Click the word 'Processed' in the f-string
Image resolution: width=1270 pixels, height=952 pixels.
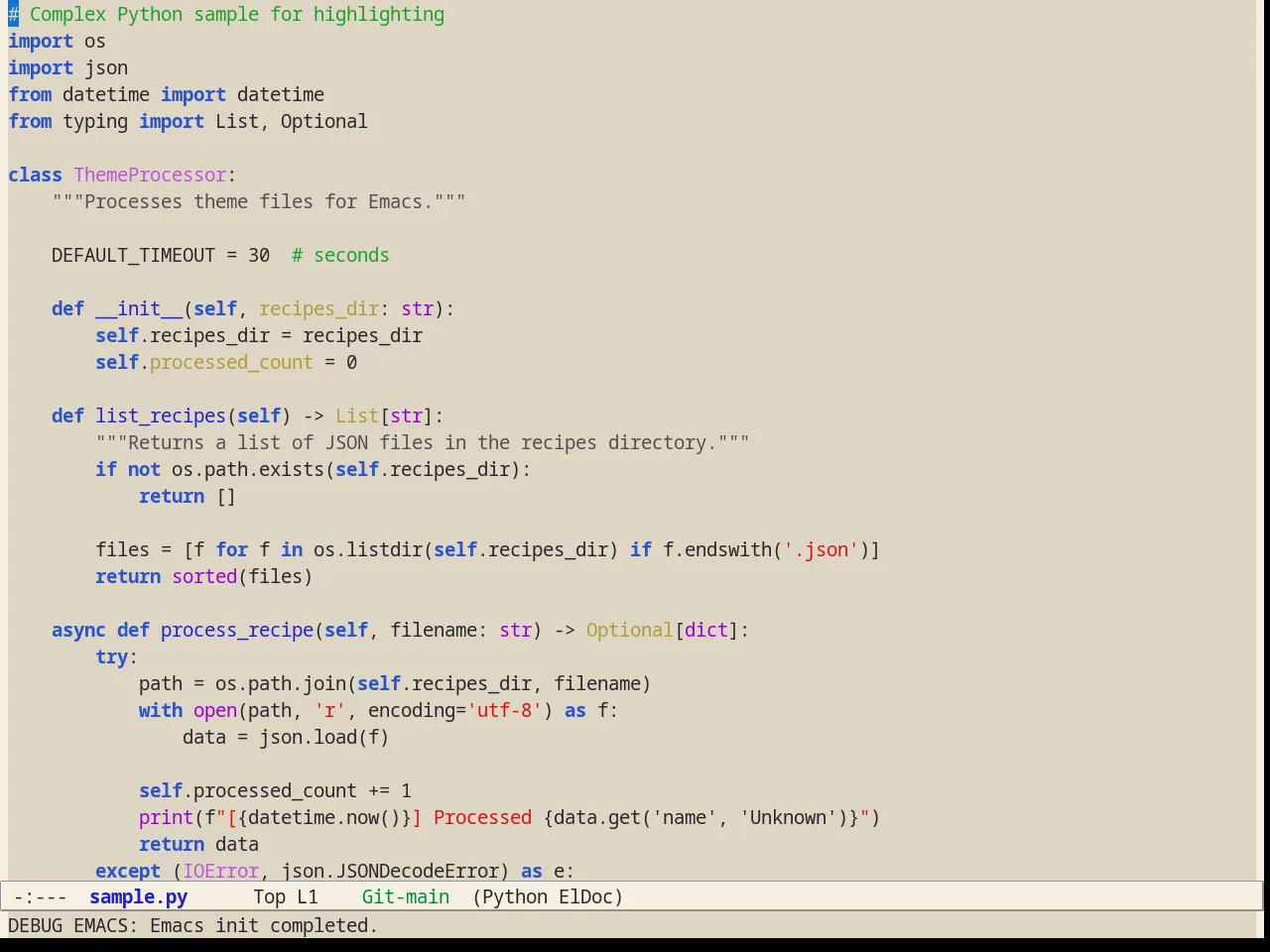[x=482, y=818]
